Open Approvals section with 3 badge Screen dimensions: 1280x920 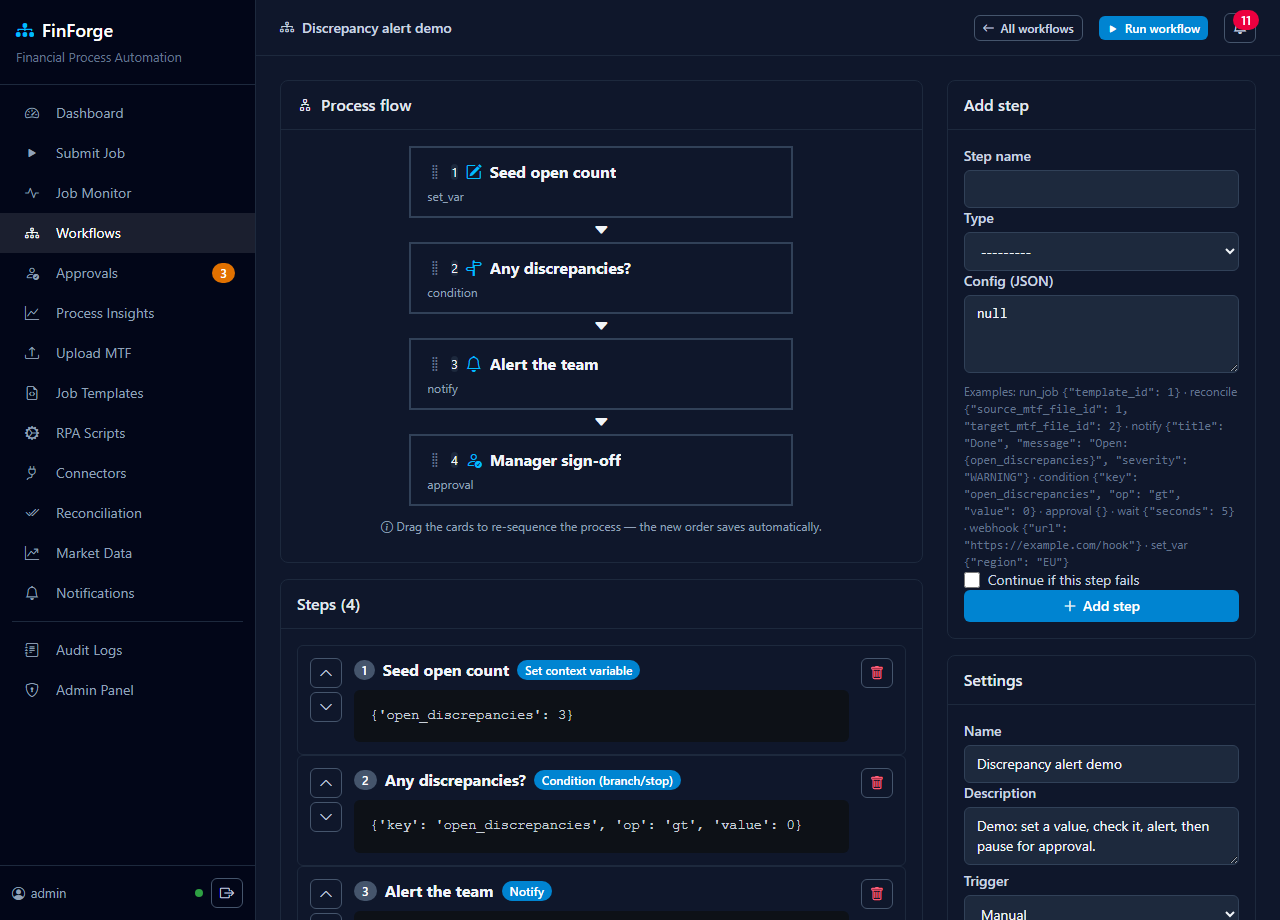point(127,273)
